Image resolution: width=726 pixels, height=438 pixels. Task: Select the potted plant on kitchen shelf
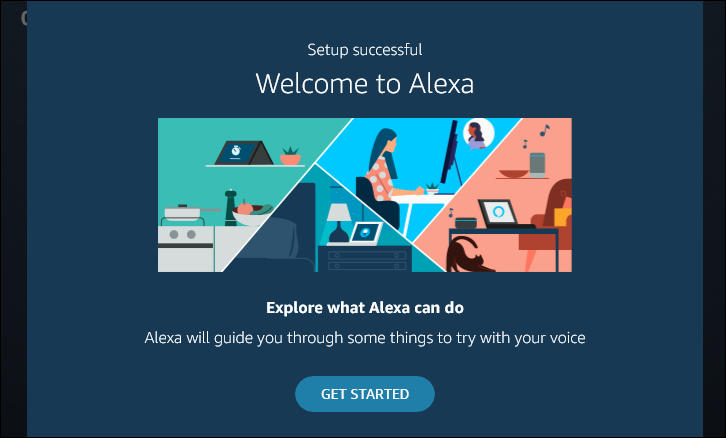click(290, 156)
